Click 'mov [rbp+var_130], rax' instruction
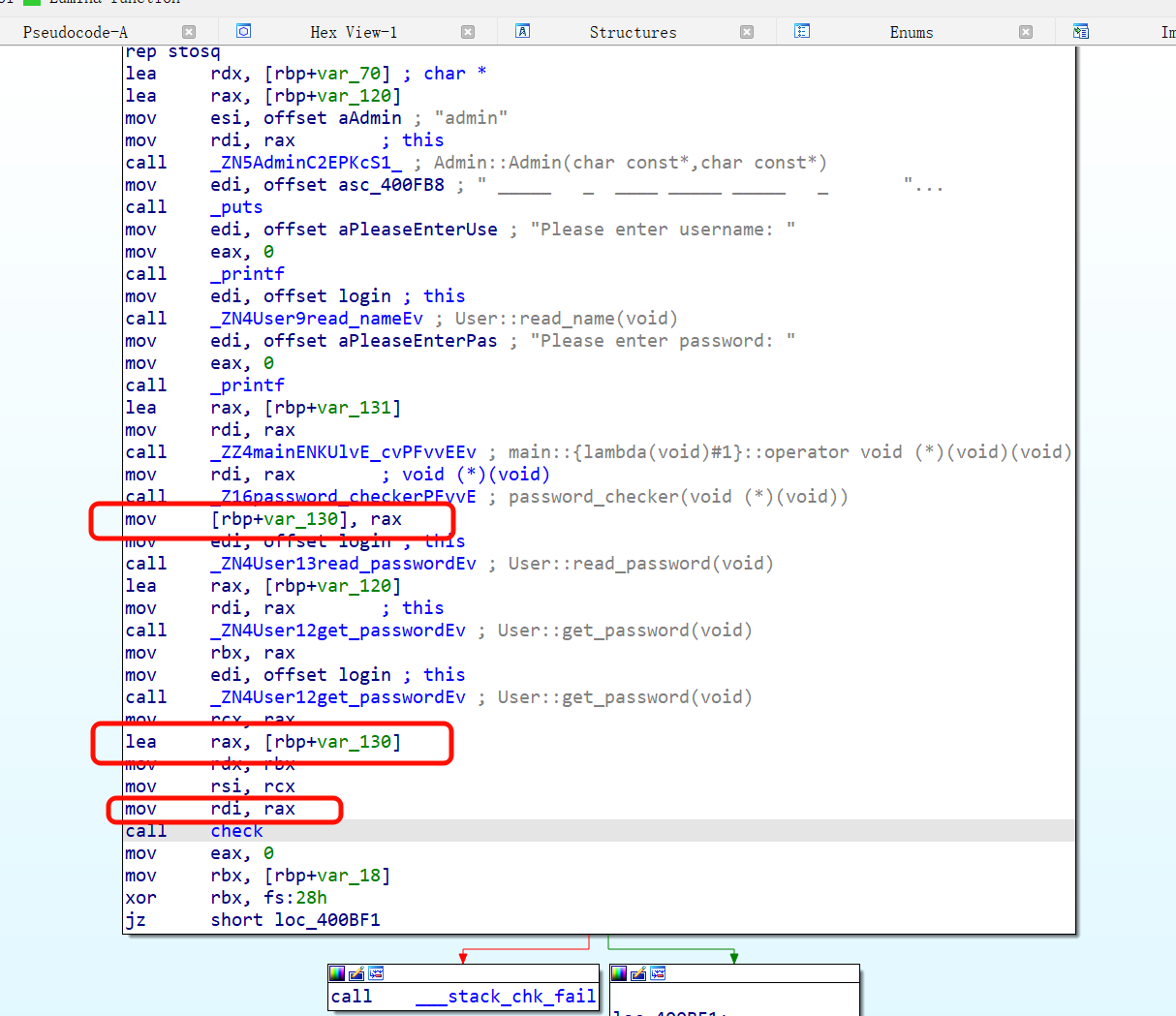This screenshot has width=1176, height=1016. pos(263,518)
